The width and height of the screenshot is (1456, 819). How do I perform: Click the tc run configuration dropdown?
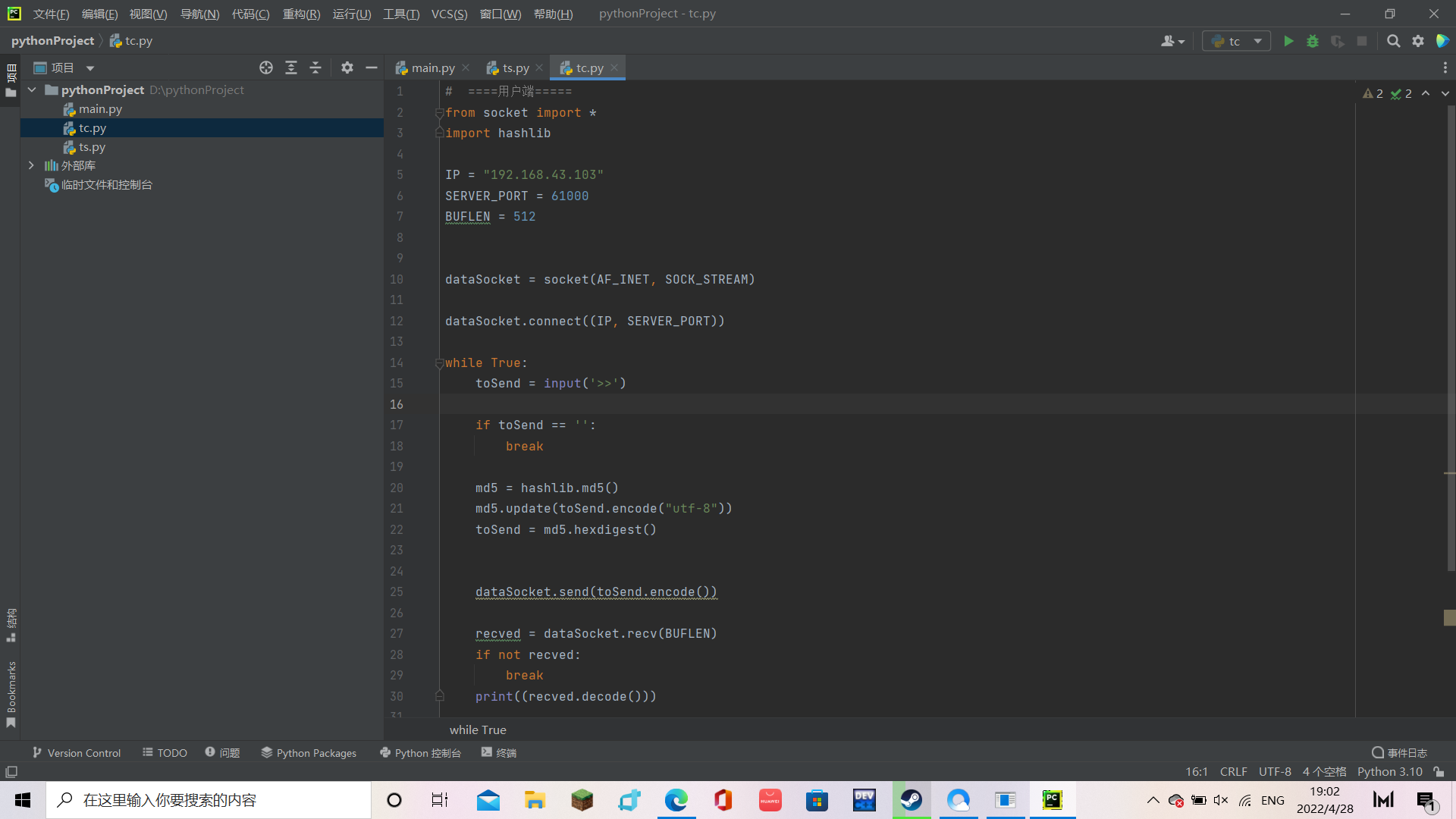[1235, 41]
